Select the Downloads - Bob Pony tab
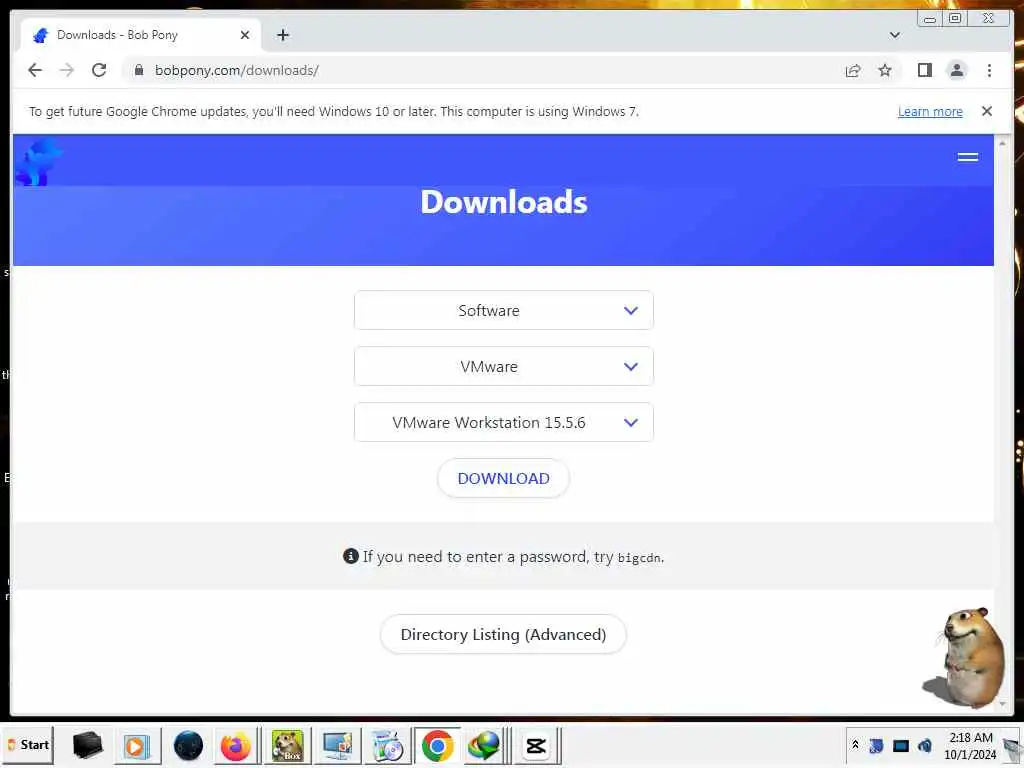Screen dimensions: 1024x768 click(141, 35)
